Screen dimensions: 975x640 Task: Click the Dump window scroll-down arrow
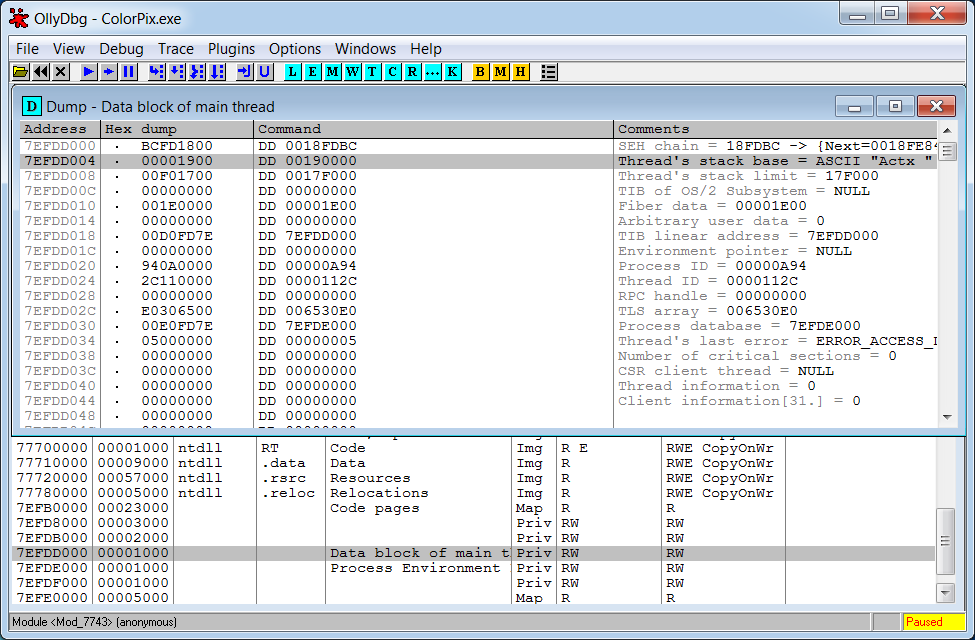[x=947, y=417]
